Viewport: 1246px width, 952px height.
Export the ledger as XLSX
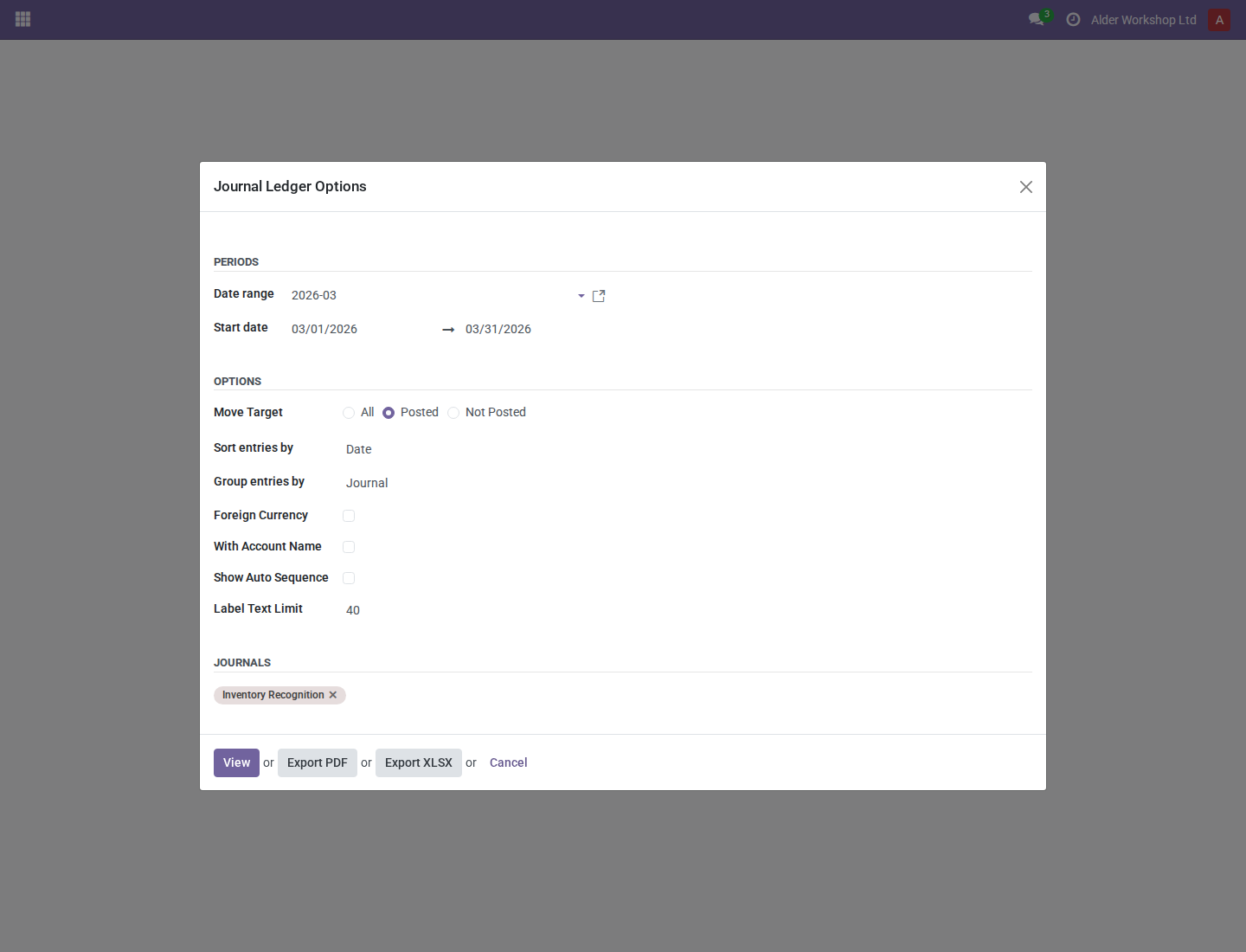click(x=419, y=762)
